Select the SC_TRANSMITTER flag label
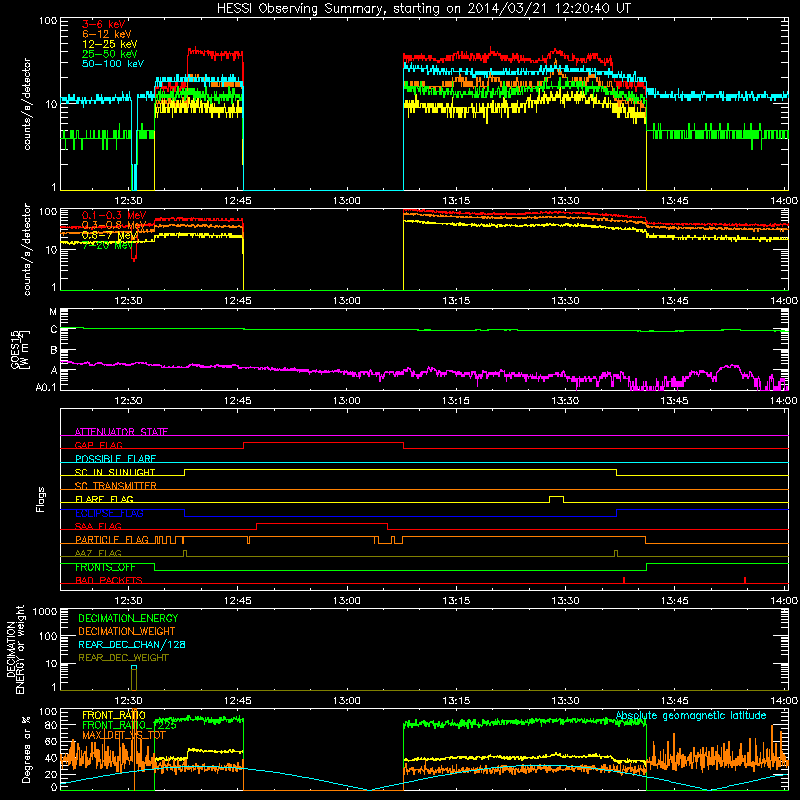The image size is (800, 800). tap(116, 486)
